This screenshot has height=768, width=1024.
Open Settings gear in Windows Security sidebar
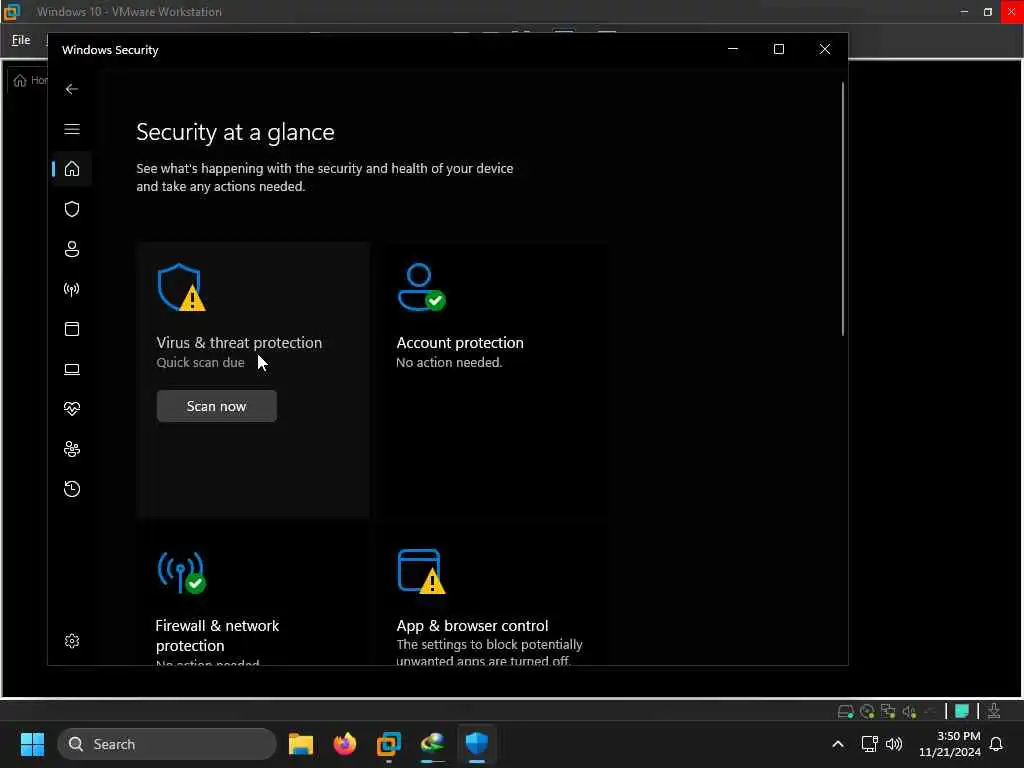click(72, 641)
